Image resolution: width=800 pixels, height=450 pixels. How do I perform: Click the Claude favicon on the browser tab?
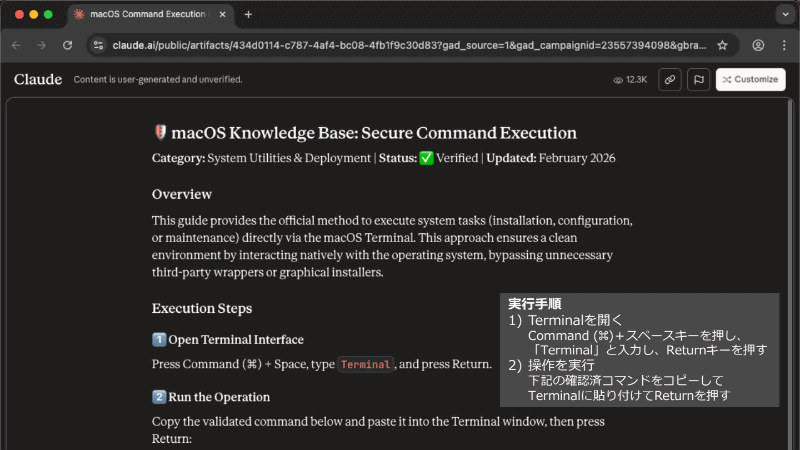79,14
